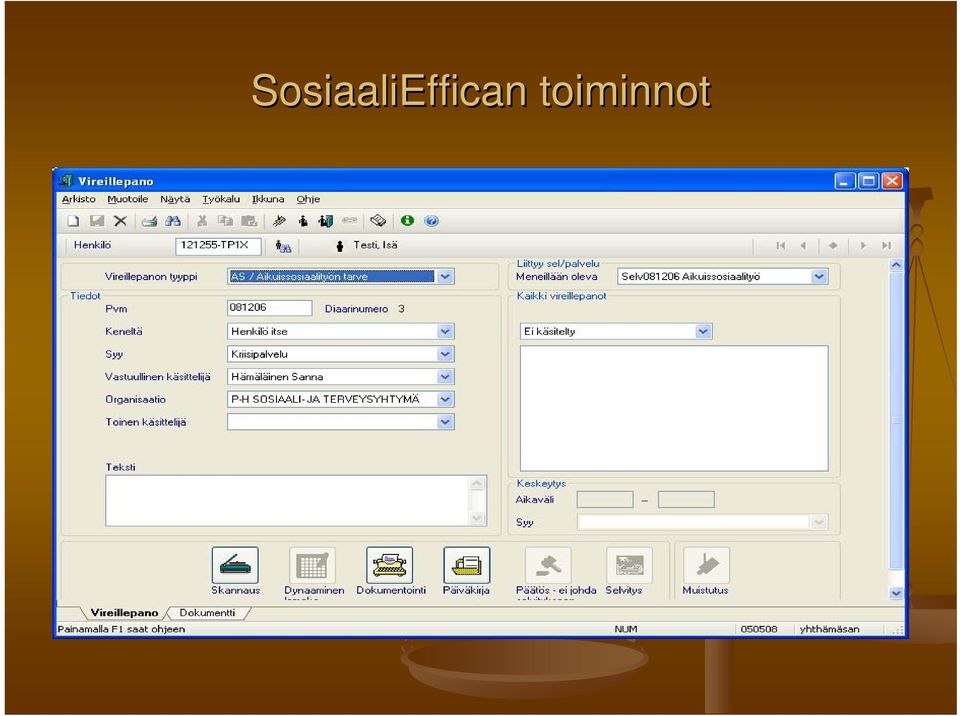Expand the Keneltä dropdown
Screen dimensions: 960x716
(x=446, y=331)
